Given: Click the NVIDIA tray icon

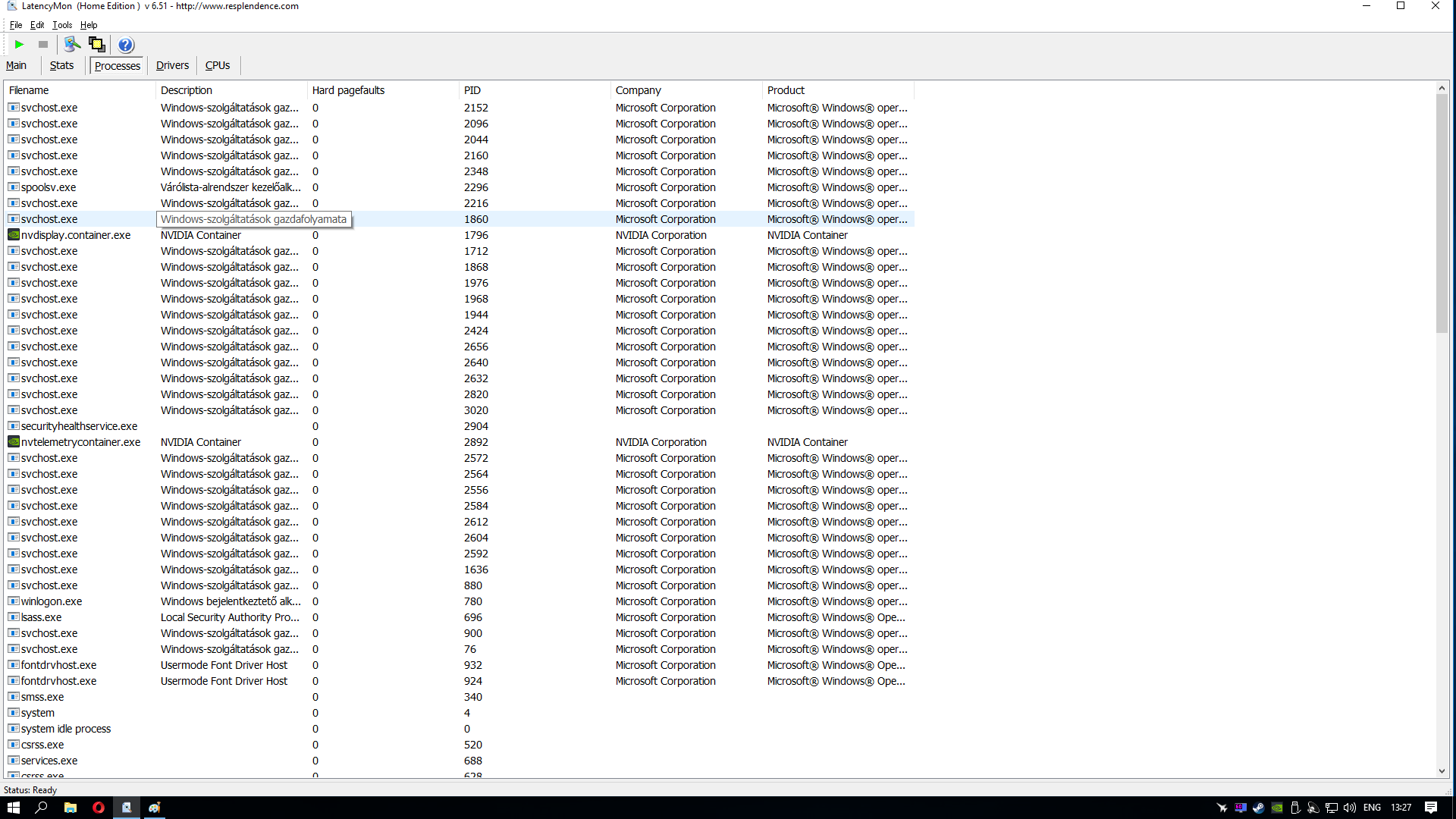Looking at the screenshot, I should (x=1277, y=808).
